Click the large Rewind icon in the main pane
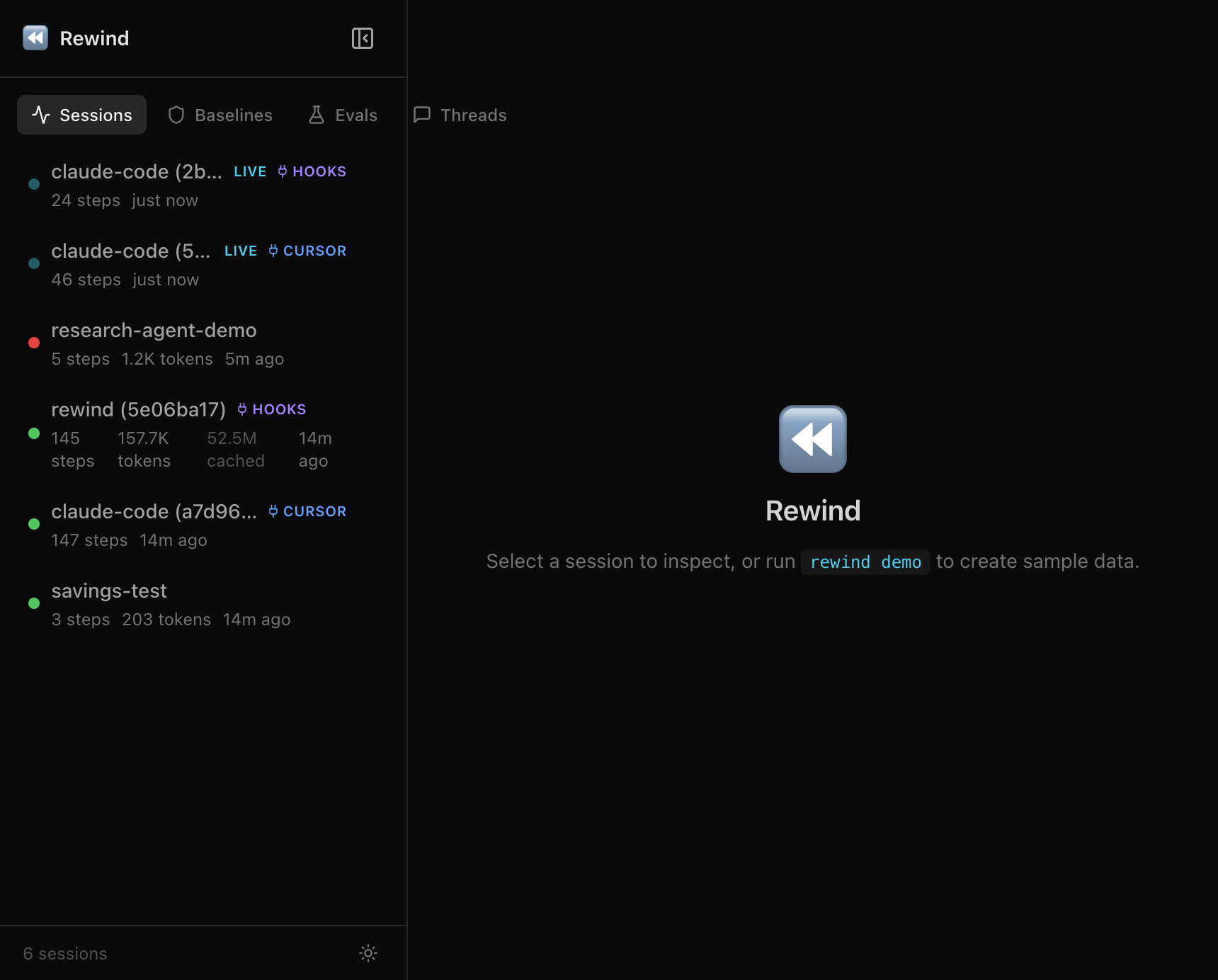Viewport: 1218px width, 980px height. (x=812, y=439)
